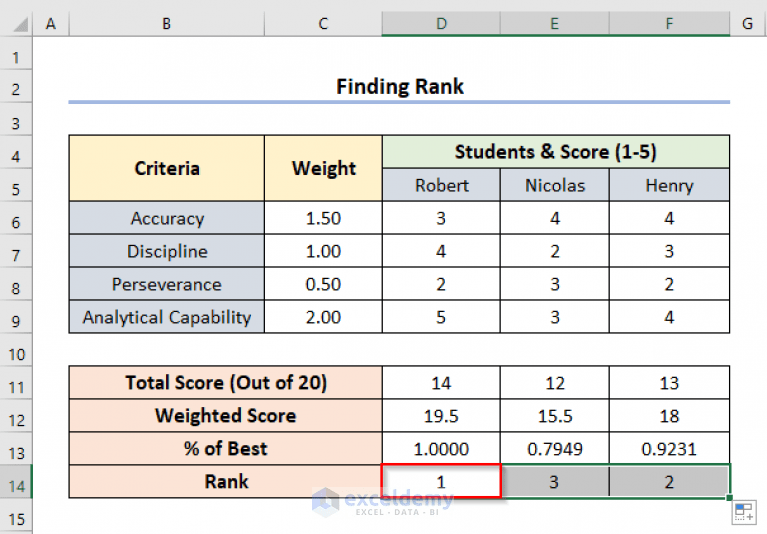767x534 pixels.
Task: Select Nicolas's Discipline score 2
Action: pyautogui.click(x=555, y=251)
